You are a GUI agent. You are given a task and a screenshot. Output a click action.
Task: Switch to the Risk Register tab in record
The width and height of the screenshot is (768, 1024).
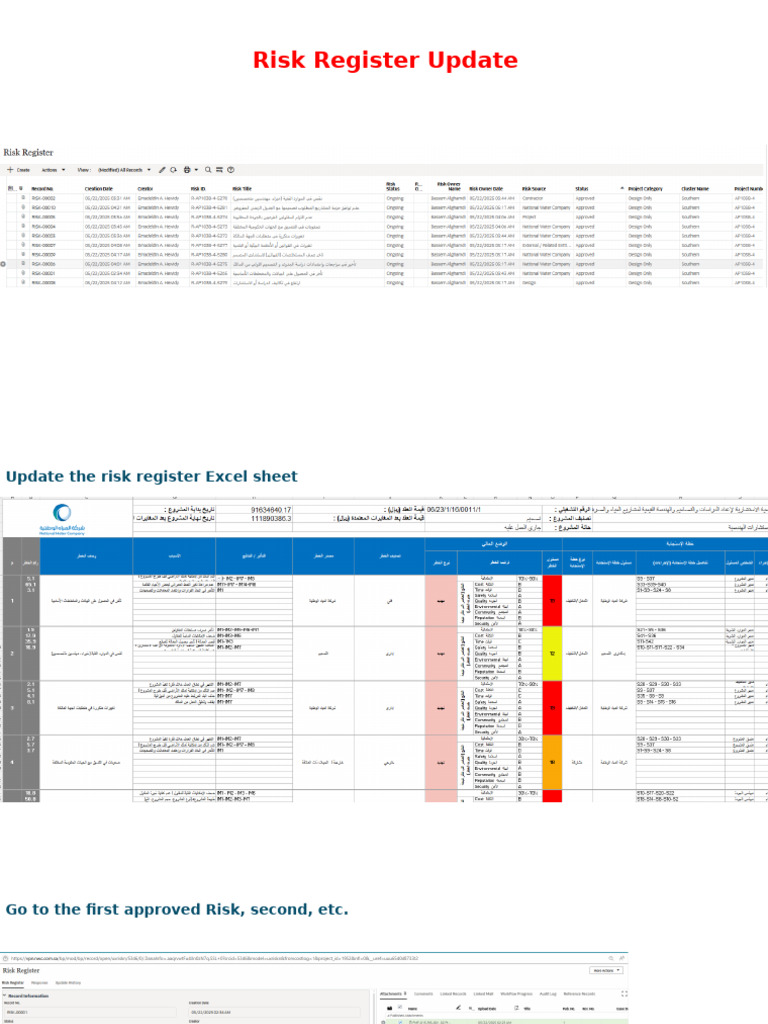12,983
